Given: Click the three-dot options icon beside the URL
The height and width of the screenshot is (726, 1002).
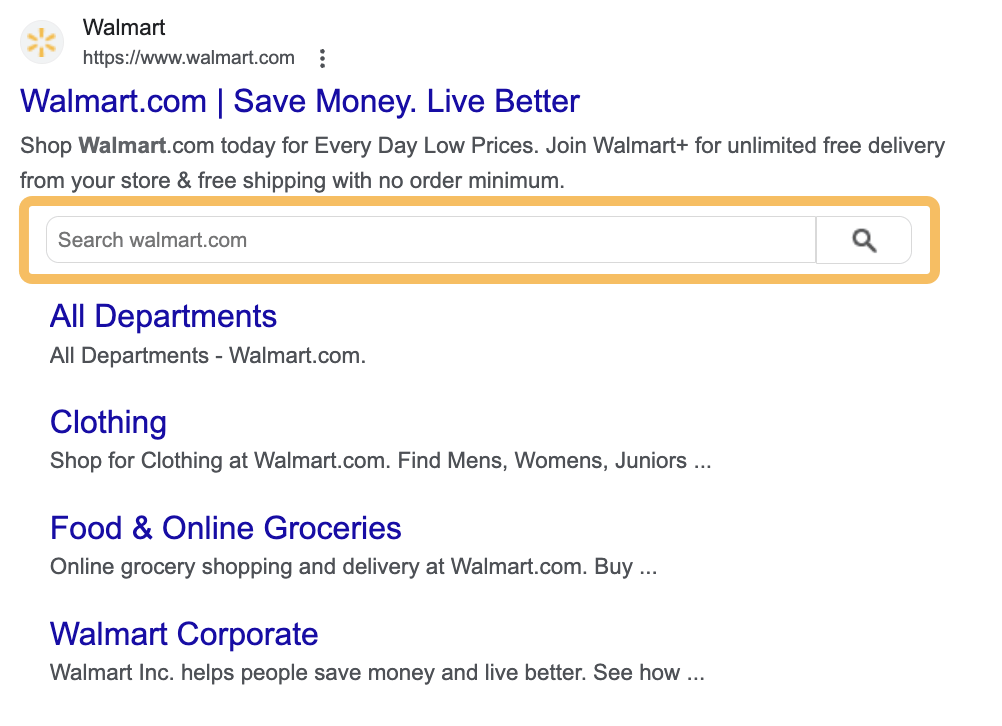Looking at the screenshot, I should pyautogui.click(x=322, y=58).
